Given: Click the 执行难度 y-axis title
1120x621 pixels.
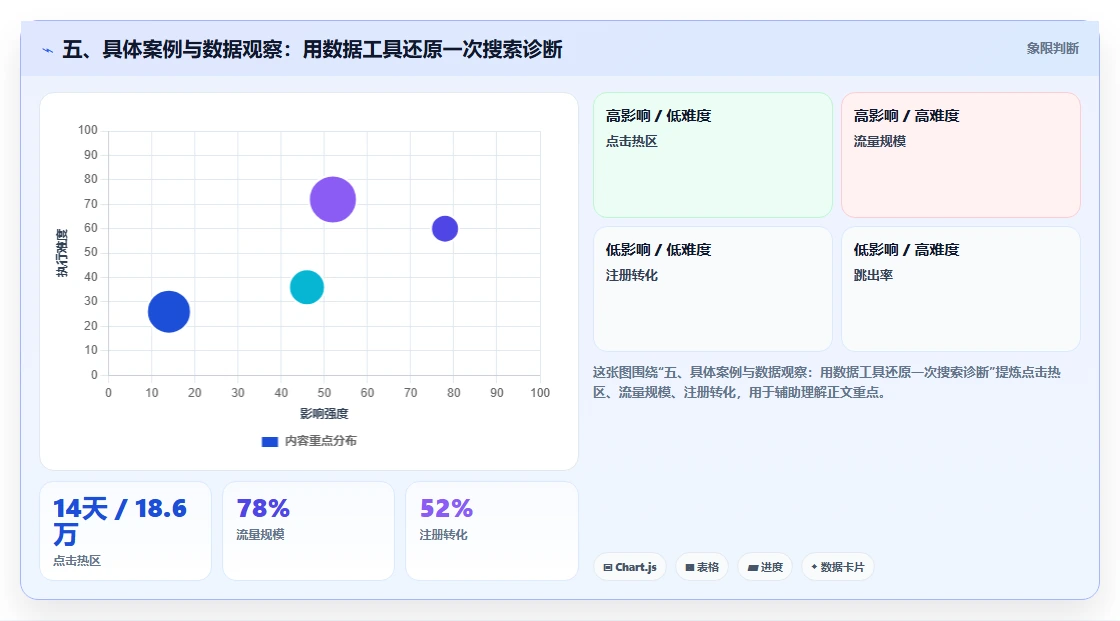Looking at the screenshot, I should click(62, 253).
